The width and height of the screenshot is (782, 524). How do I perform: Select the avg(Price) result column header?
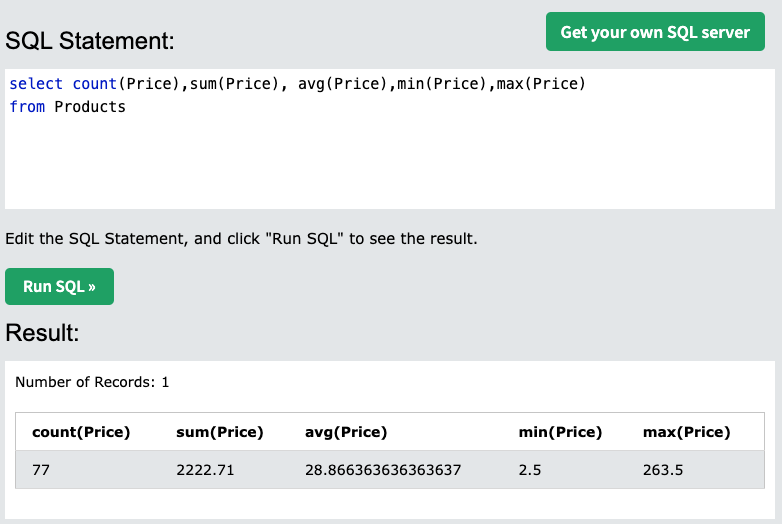coord(346,432)
